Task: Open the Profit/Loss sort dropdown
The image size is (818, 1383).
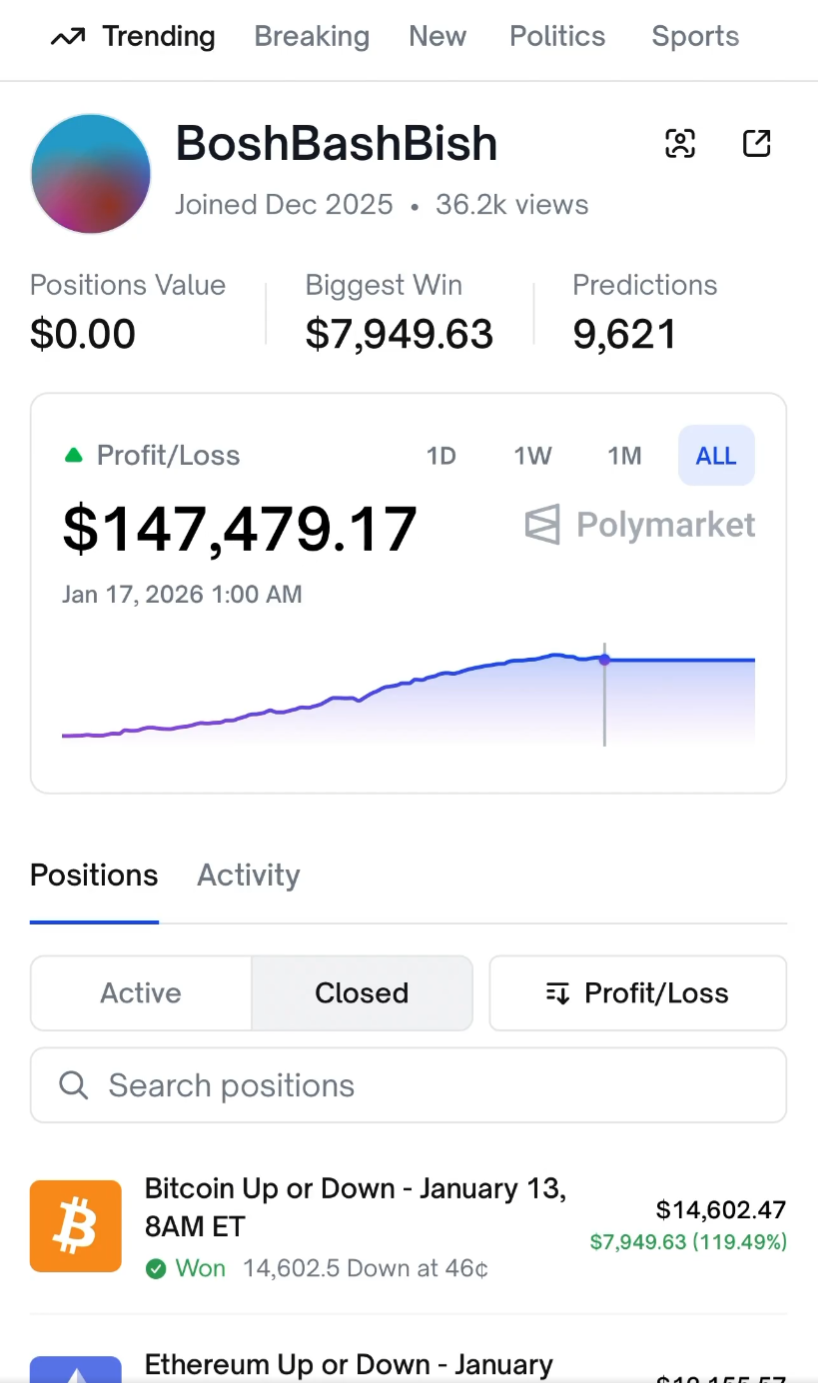Action: click(x=637, y=993)
